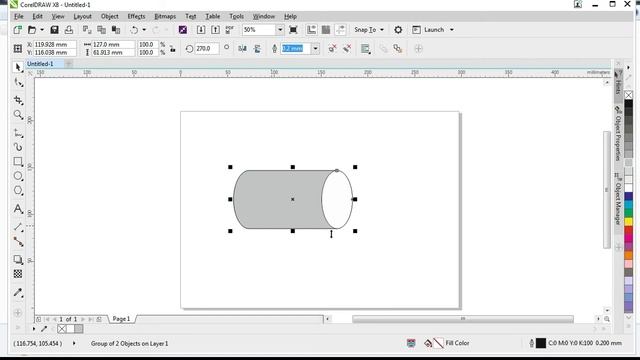Pick the black palette swatch
The height and width of the screenshot is (360, 640).
click(x=628, y=104)
